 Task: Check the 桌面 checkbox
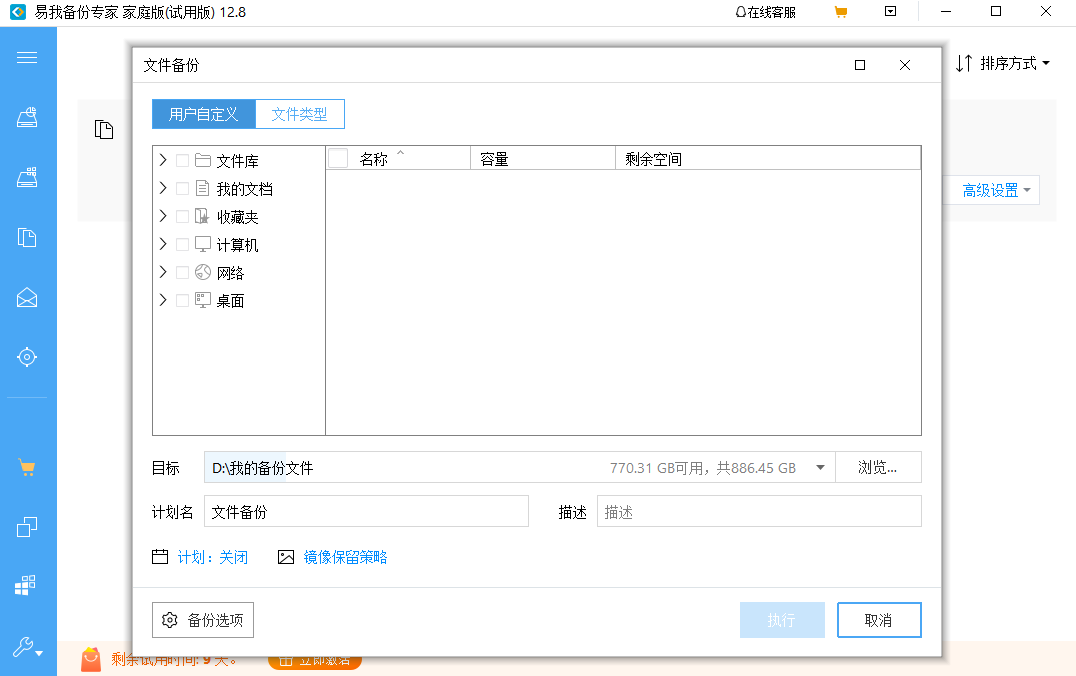[x=183, y=300]
